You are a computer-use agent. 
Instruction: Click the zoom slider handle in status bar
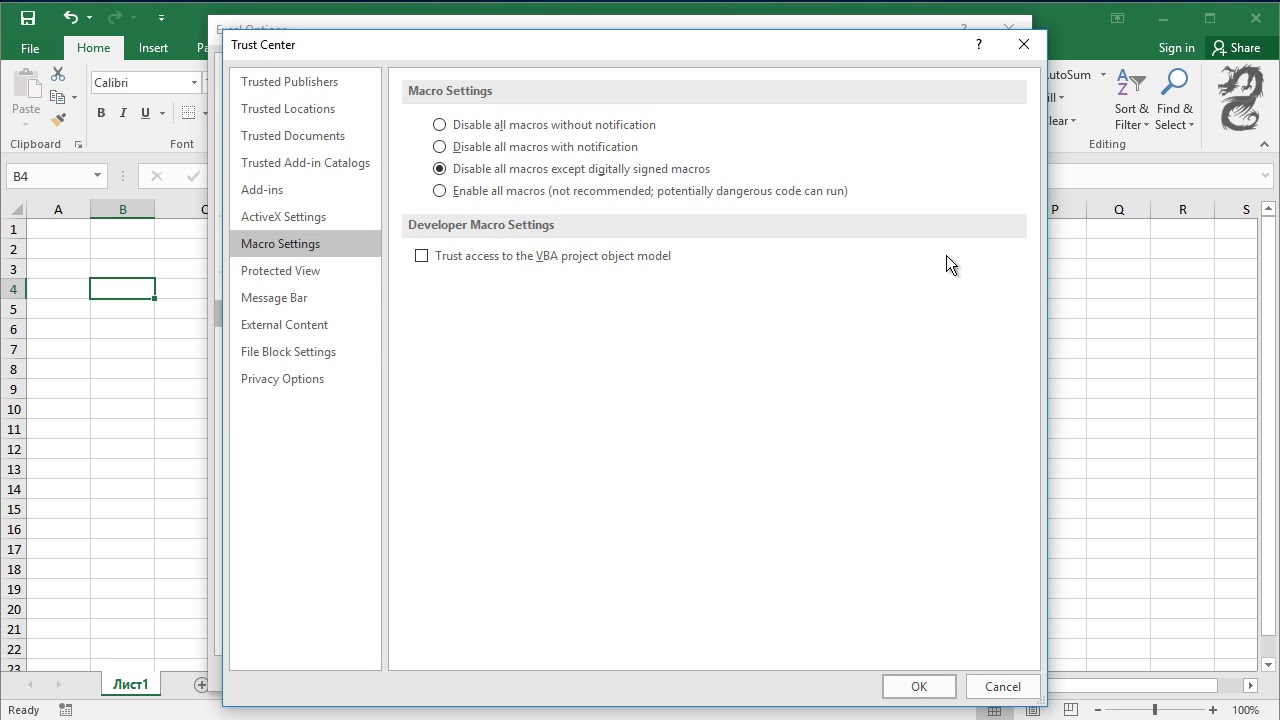point(1154,710)
